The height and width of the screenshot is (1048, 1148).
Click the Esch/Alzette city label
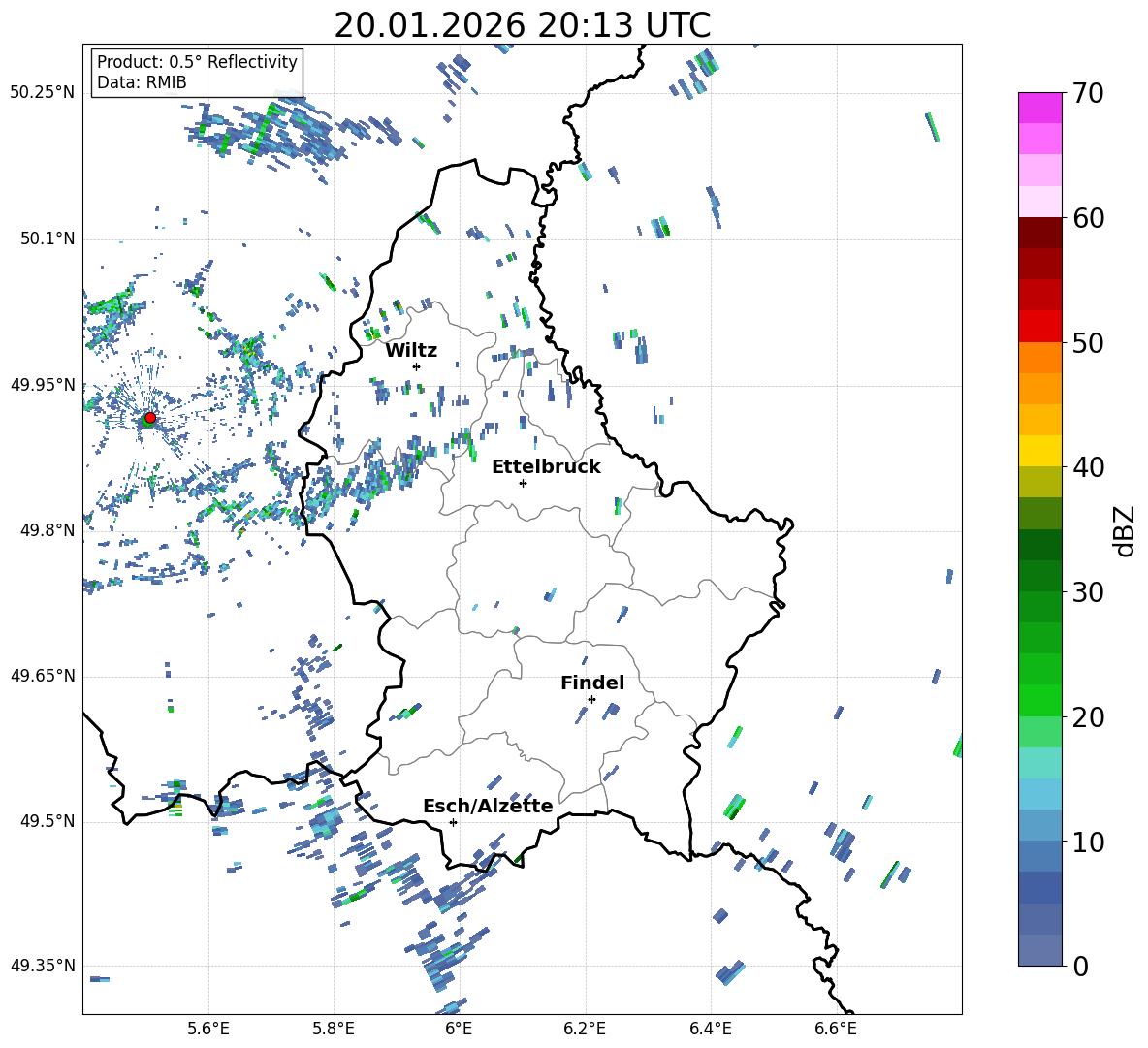(488, 806)
